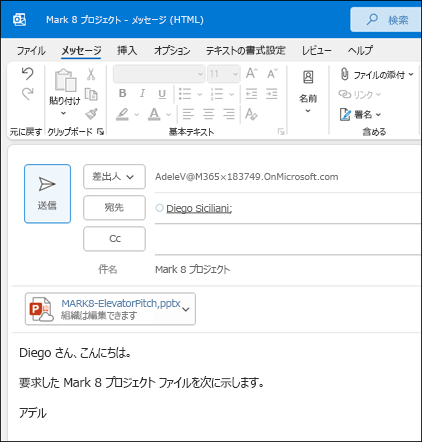422x442 pixels.
Task: Expand numbered list style arrow
Action: 231,94
